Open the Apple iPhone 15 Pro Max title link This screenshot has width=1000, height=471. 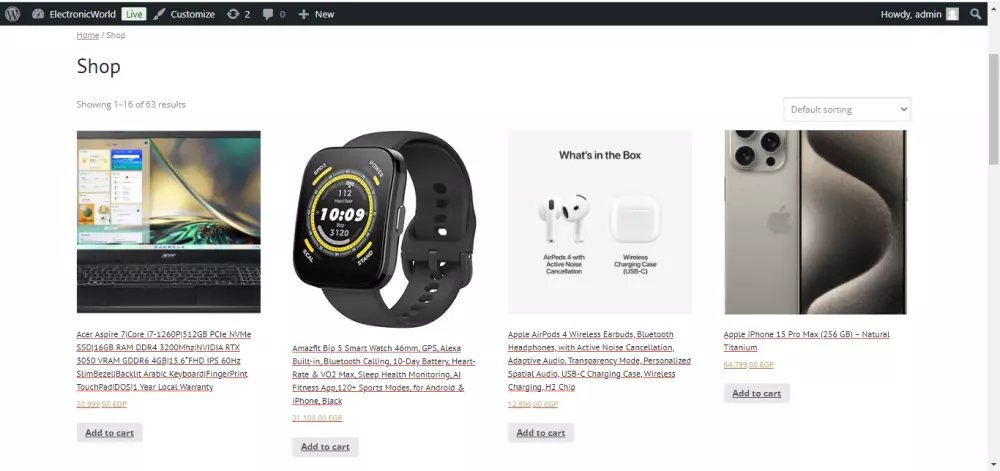806,341
